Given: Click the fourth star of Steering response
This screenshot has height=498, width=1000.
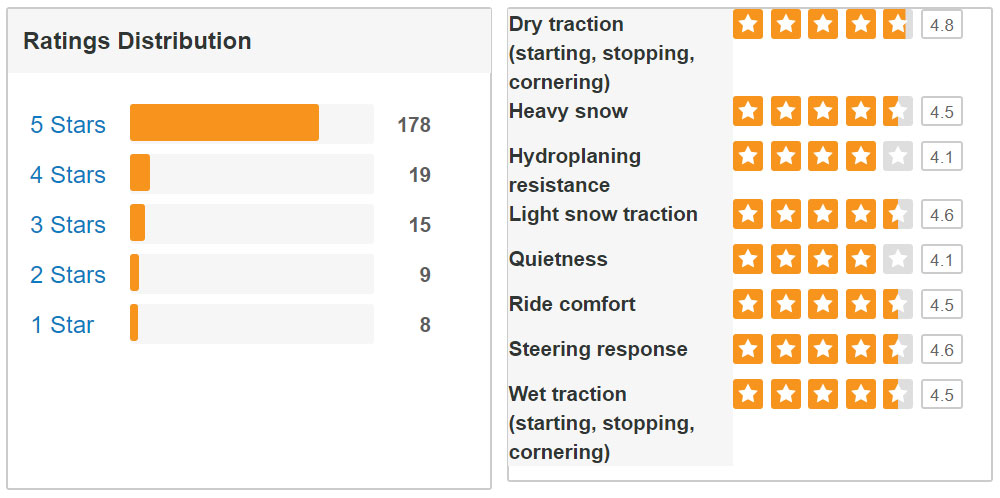Looking at the screenshot, I should pyautogui.click(x=860, y=349).
